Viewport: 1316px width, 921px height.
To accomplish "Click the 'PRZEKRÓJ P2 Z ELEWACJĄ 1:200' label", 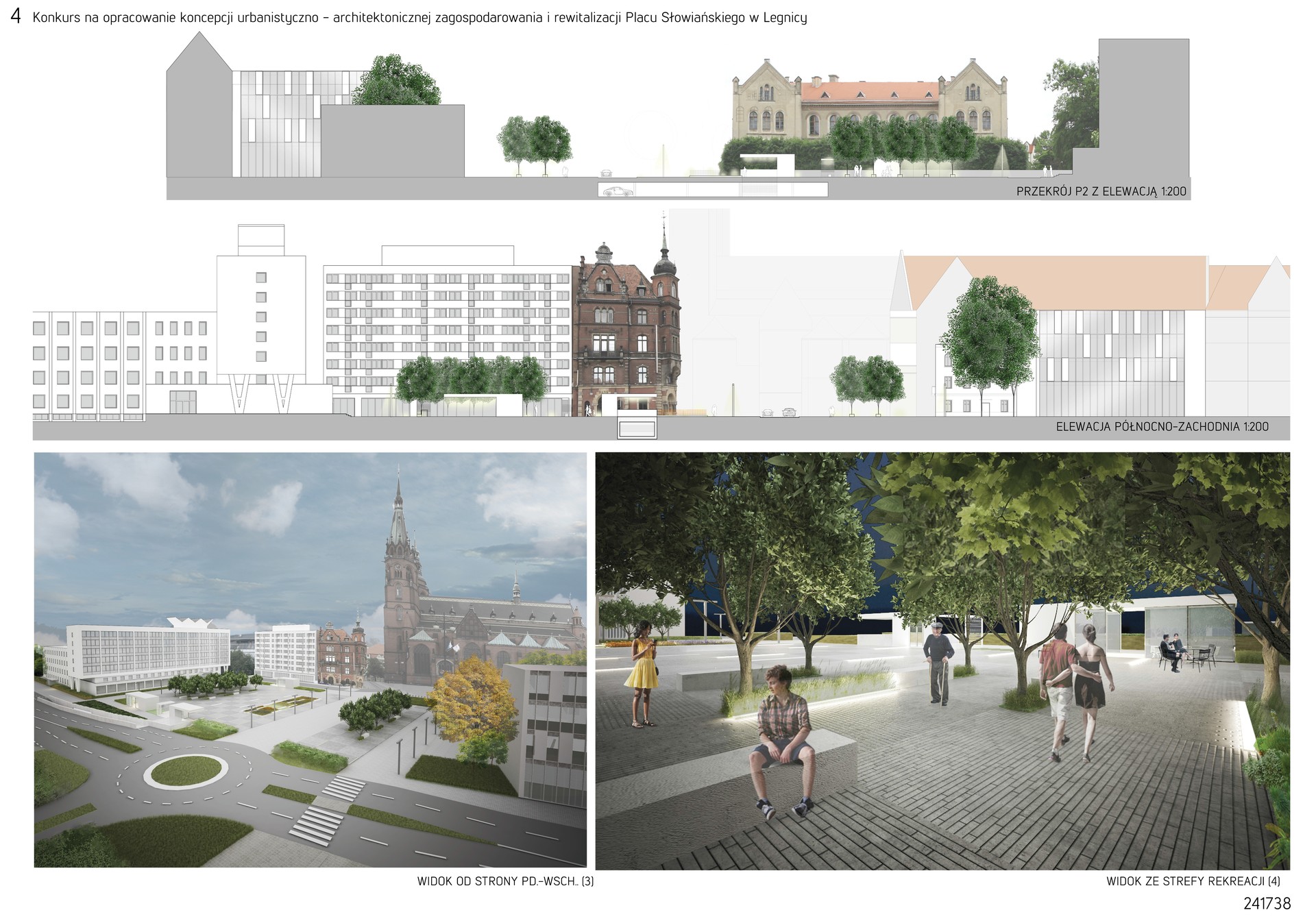I will [1101, 192].
